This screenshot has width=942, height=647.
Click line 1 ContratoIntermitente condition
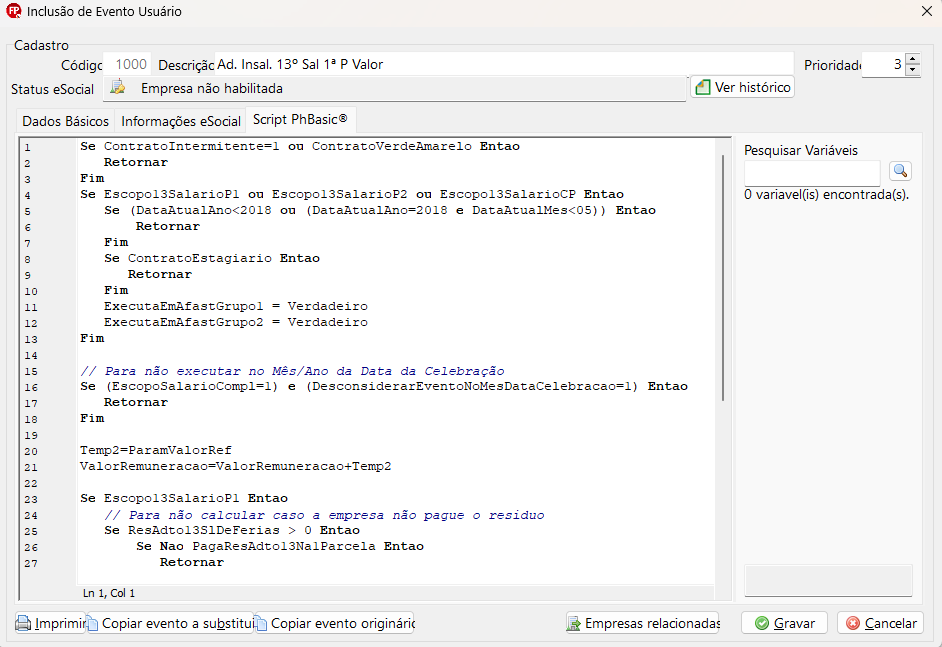point(300,146)
